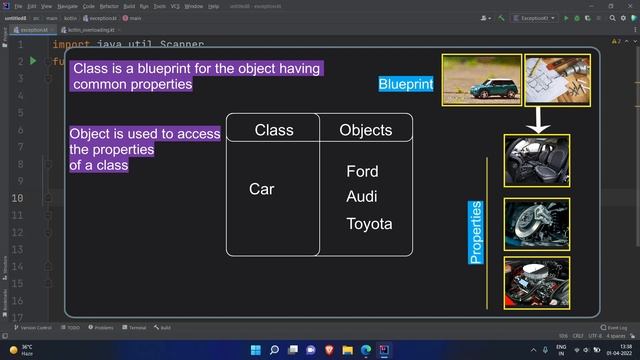Open the Tools menu
The width and height of the screenshot is (640, 360).
pos(160,6)
